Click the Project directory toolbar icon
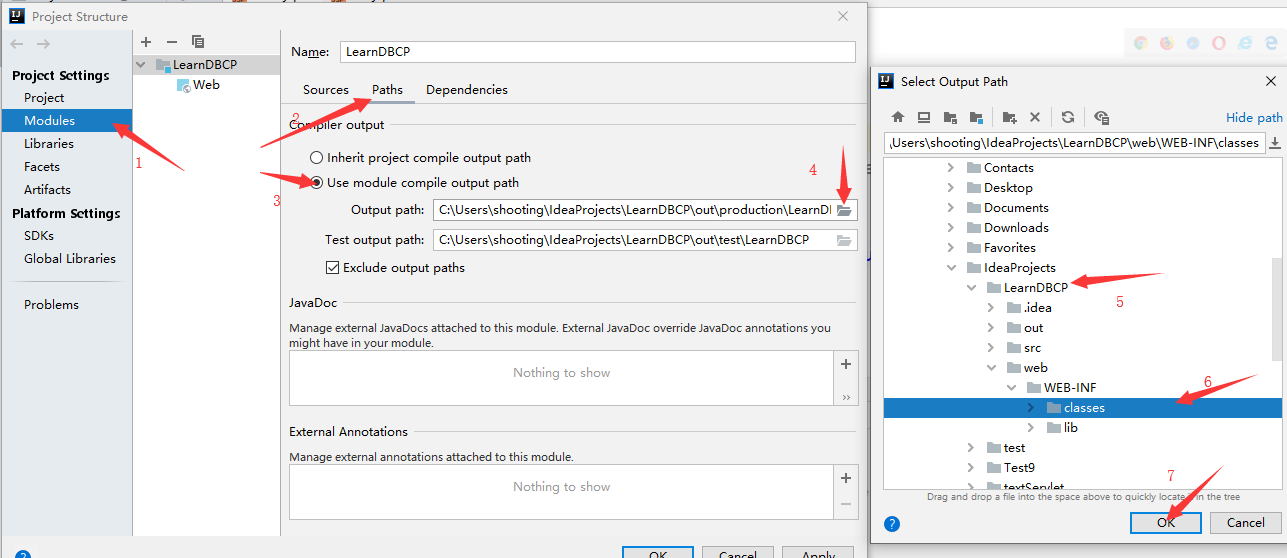The width and height of the screenshot is (1287, 558). tap(950, 117)
